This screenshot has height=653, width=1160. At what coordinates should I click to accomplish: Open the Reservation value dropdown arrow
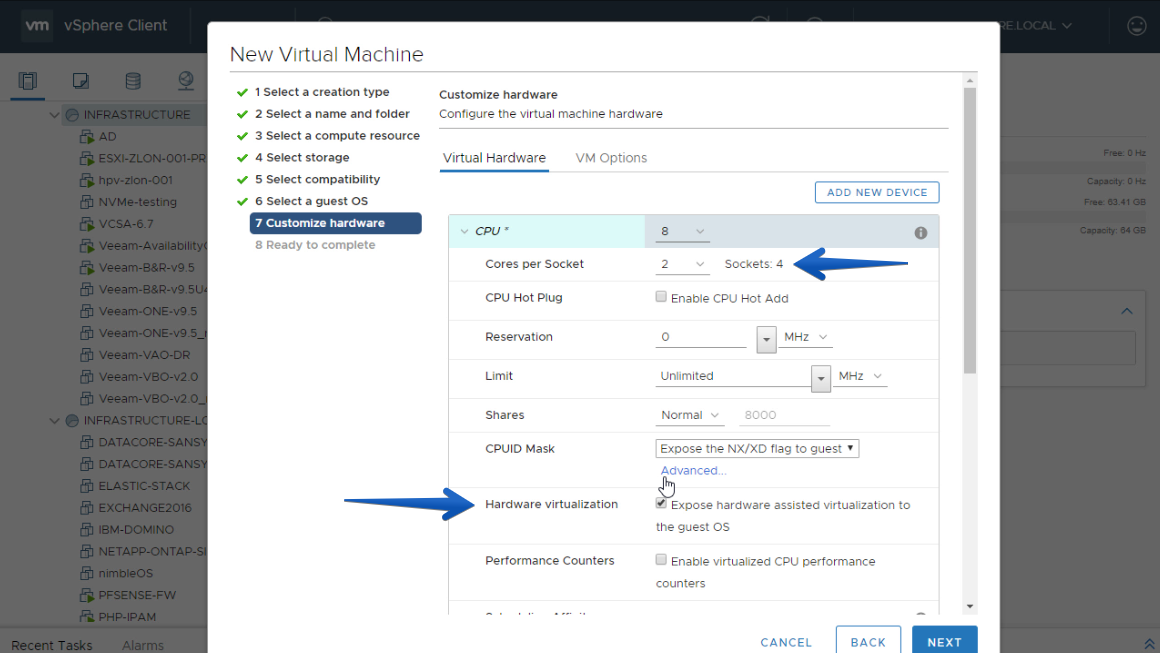pos(766,339)
